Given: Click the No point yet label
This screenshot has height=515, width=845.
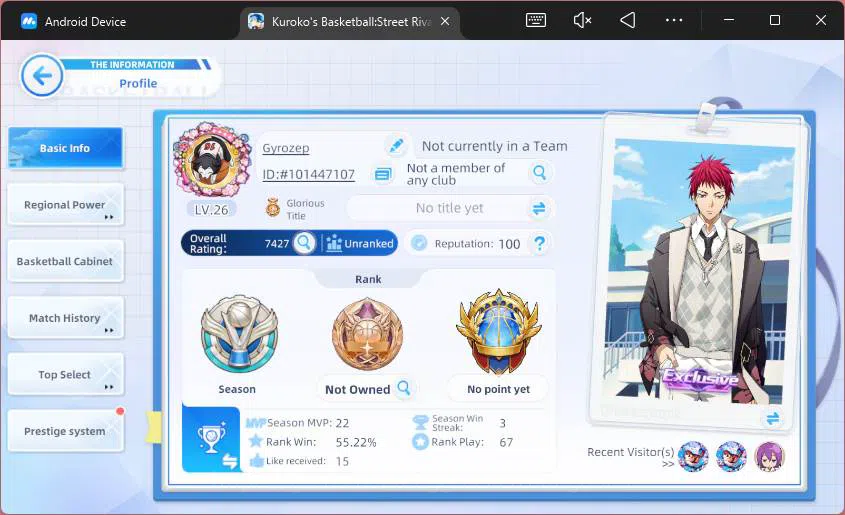Looking at the screenshot, I should 498,389.
